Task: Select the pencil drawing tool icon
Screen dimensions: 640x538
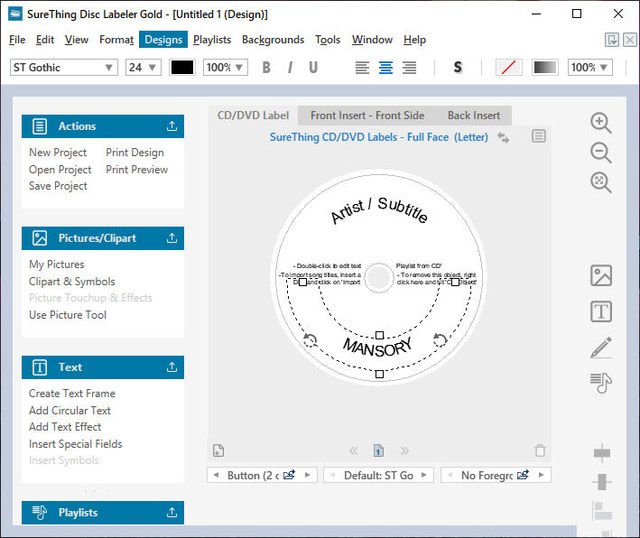Action: (601, 348)
